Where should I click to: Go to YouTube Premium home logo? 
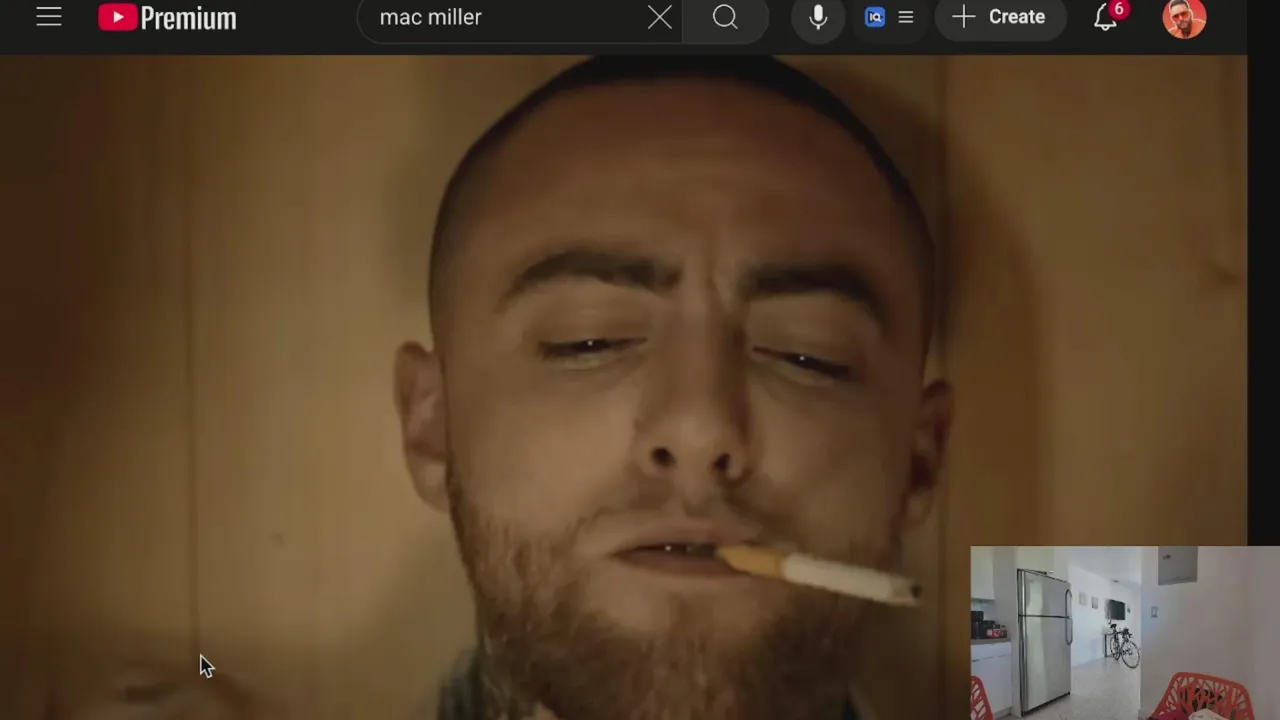click(167, 17)
